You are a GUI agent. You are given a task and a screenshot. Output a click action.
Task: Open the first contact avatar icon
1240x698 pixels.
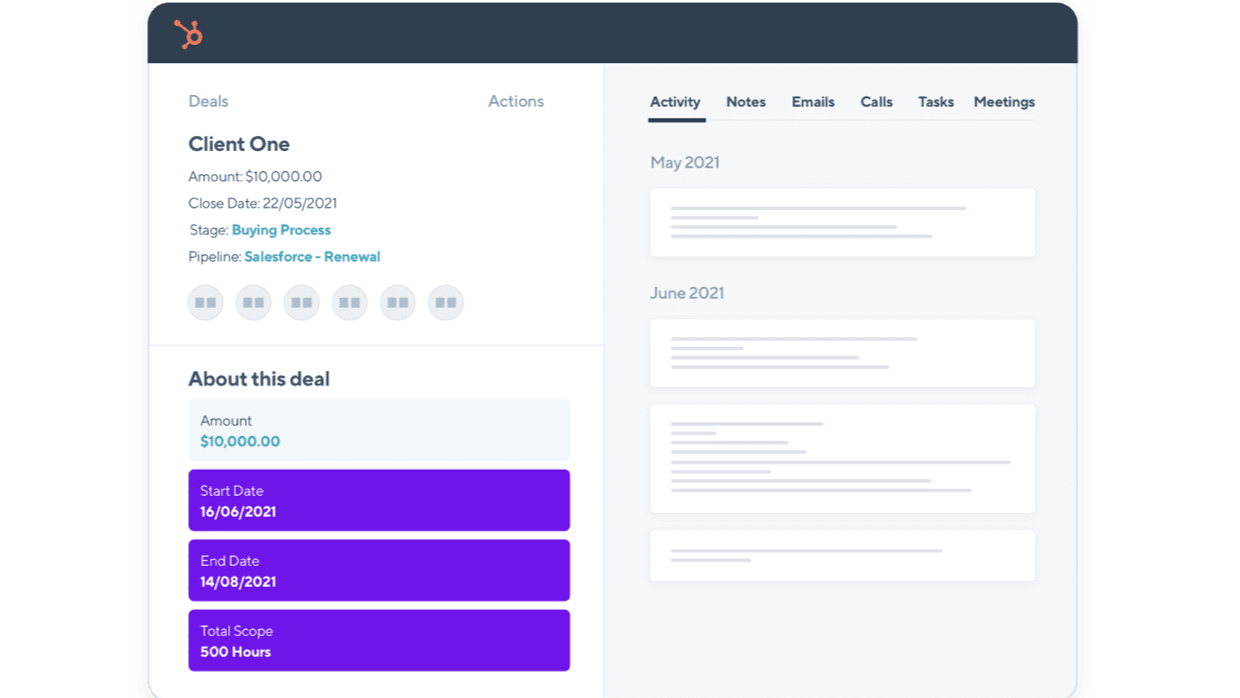(x=205, y=302)
